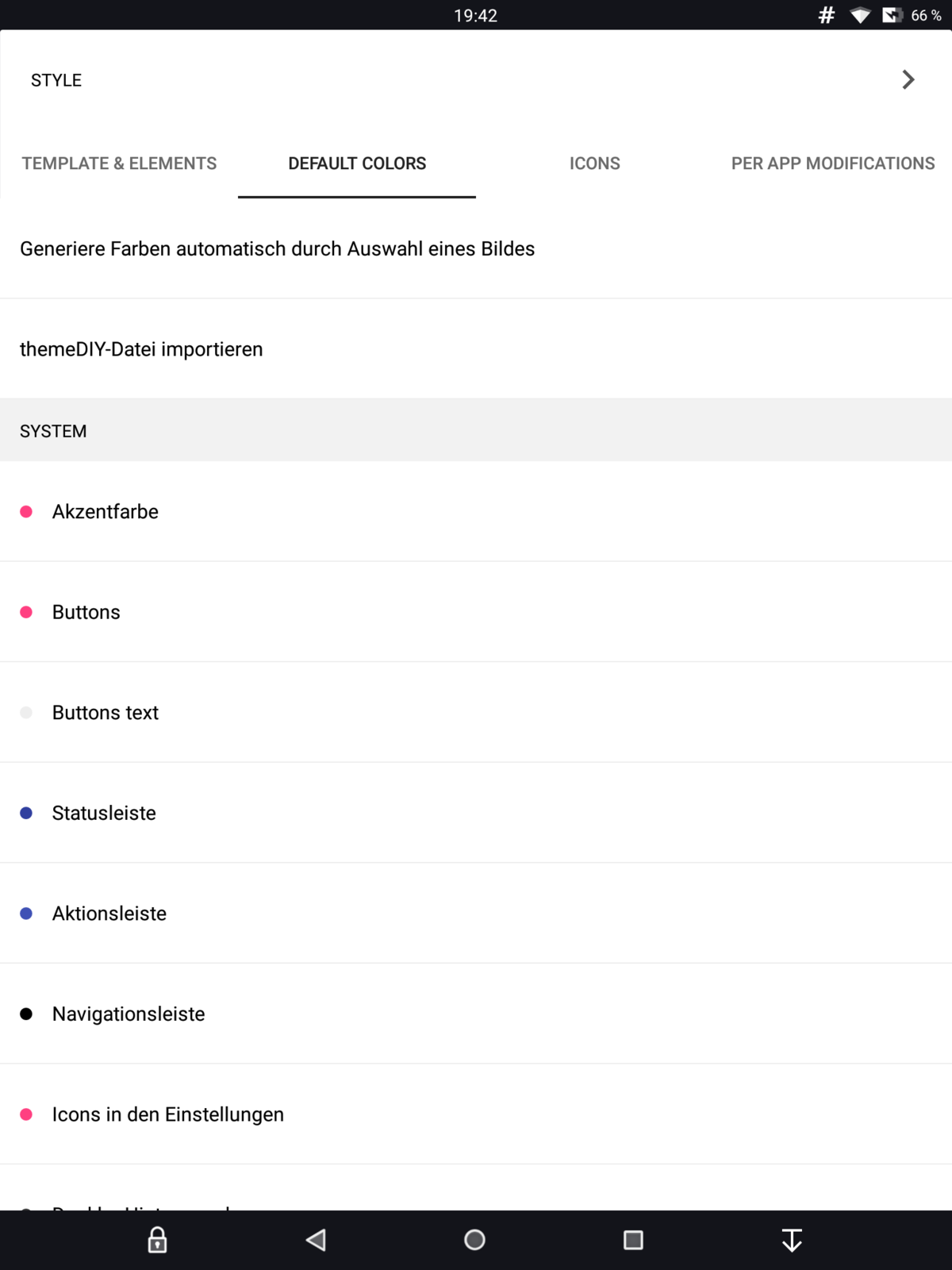Image resolution: width=952 pixels, height=1270 pixels.
Task: Tap the lock icon in navigation bar
Action: click(157, 1240)
